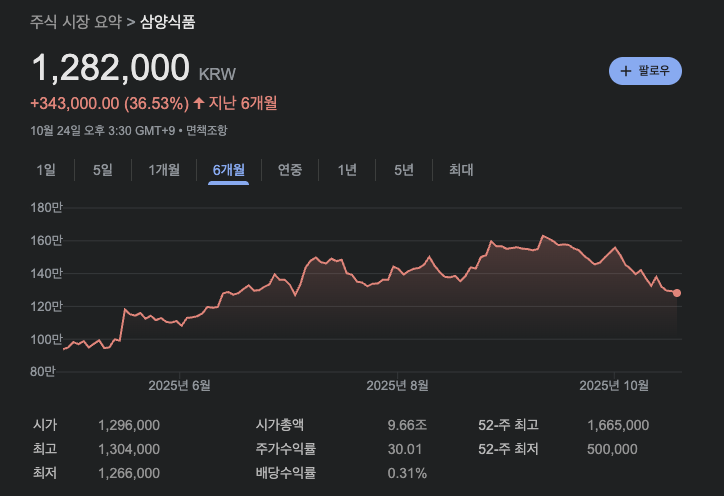Click the 삼양식품 stock name in breadcrumb
724x496 pixels.
pyautogui.click(x=168, y=20)
